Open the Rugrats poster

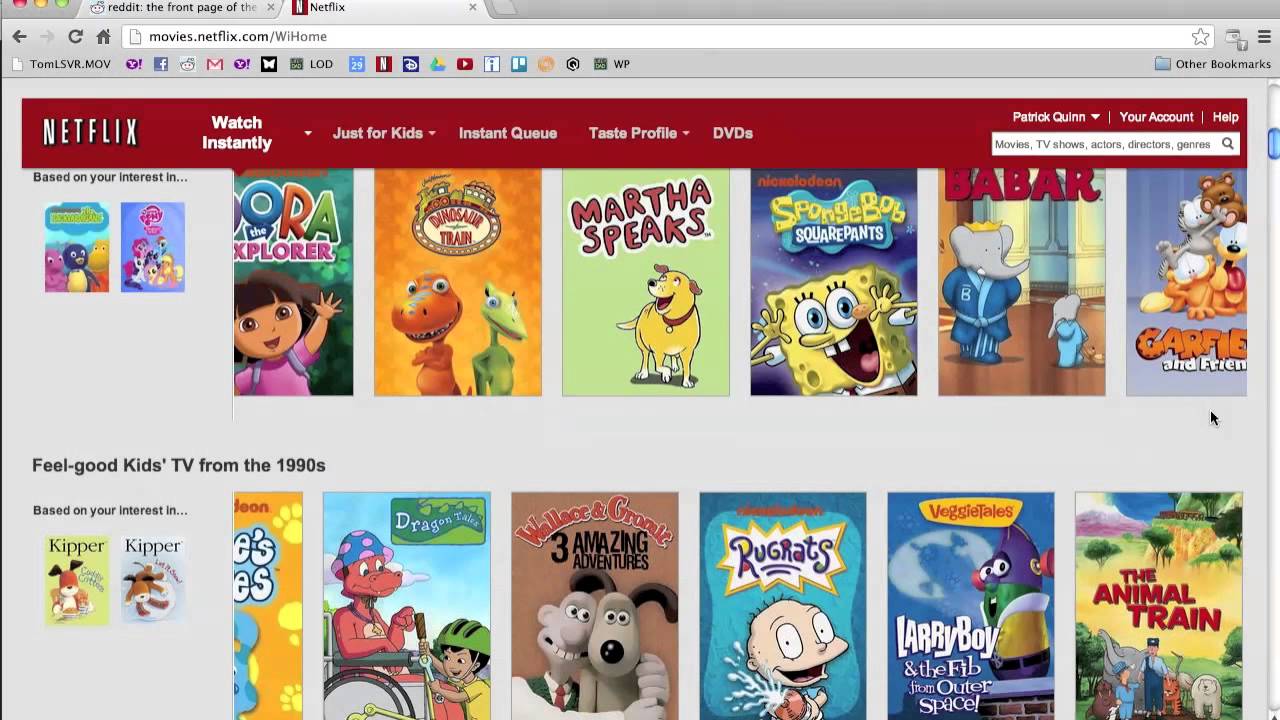783,606
